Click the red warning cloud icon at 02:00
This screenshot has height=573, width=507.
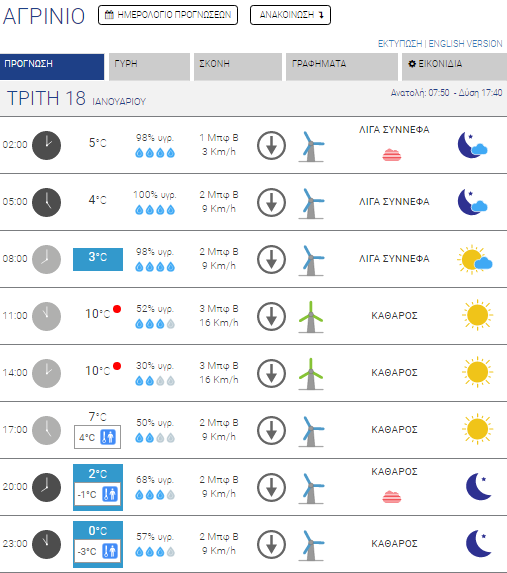point(392,155)
